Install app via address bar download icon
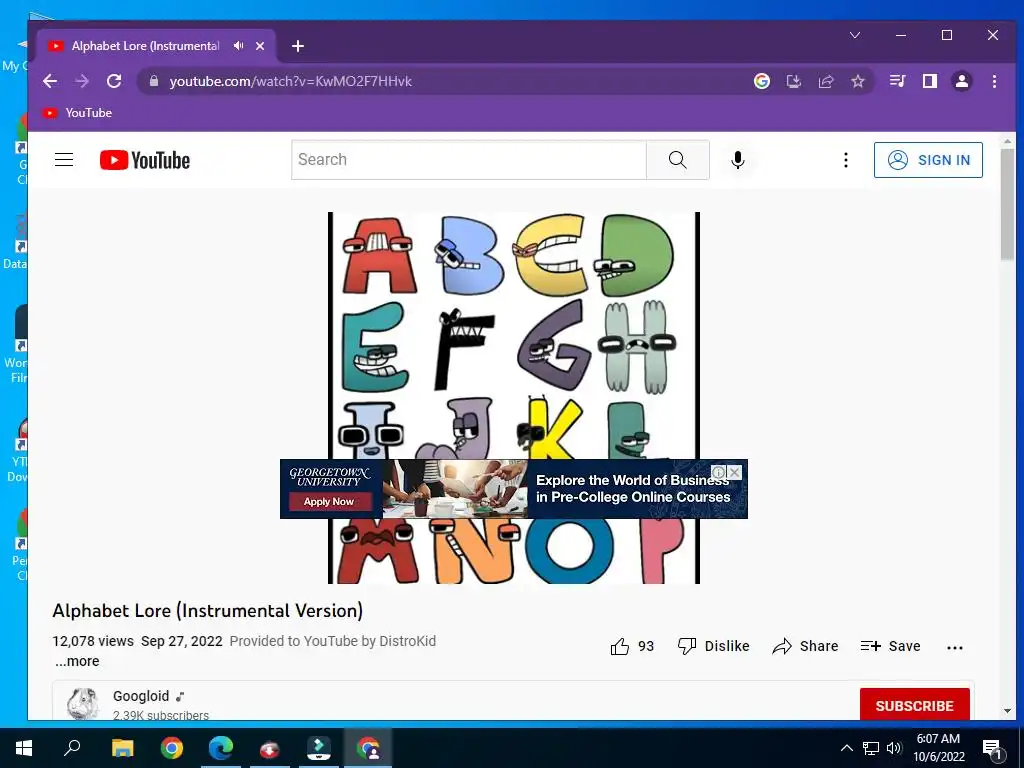 pyautogui.click(x=793, y=81)
